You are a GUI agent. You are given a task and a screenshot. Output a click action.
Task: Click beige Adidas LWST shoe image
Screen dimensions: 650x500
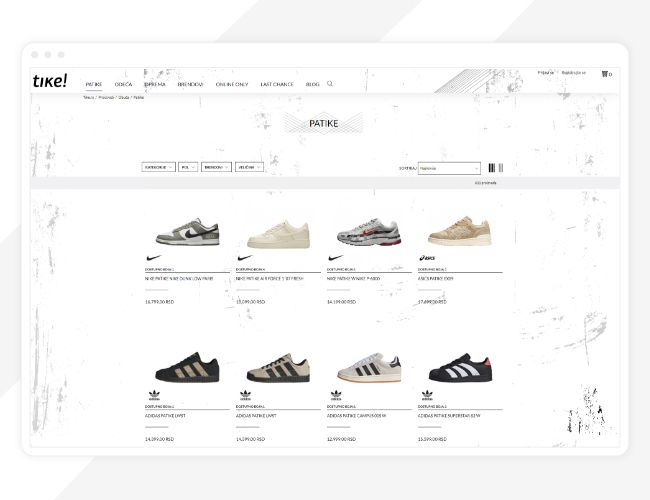[x=278, y=367]
